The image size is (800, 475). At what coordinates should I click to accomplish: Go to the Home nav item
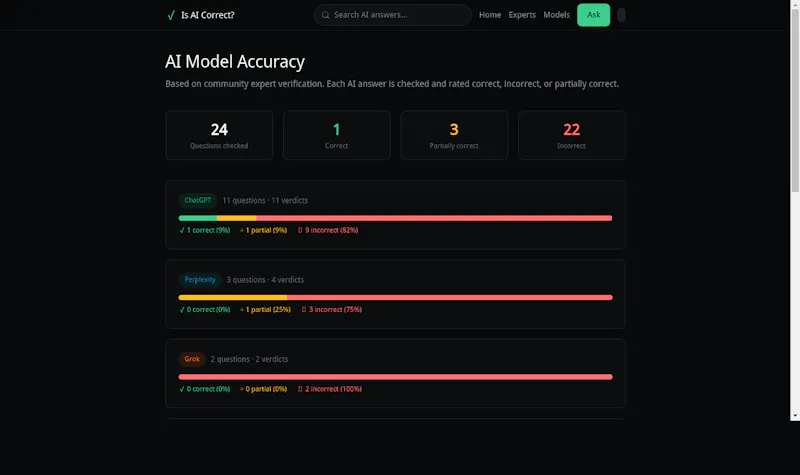coord(490,15)
